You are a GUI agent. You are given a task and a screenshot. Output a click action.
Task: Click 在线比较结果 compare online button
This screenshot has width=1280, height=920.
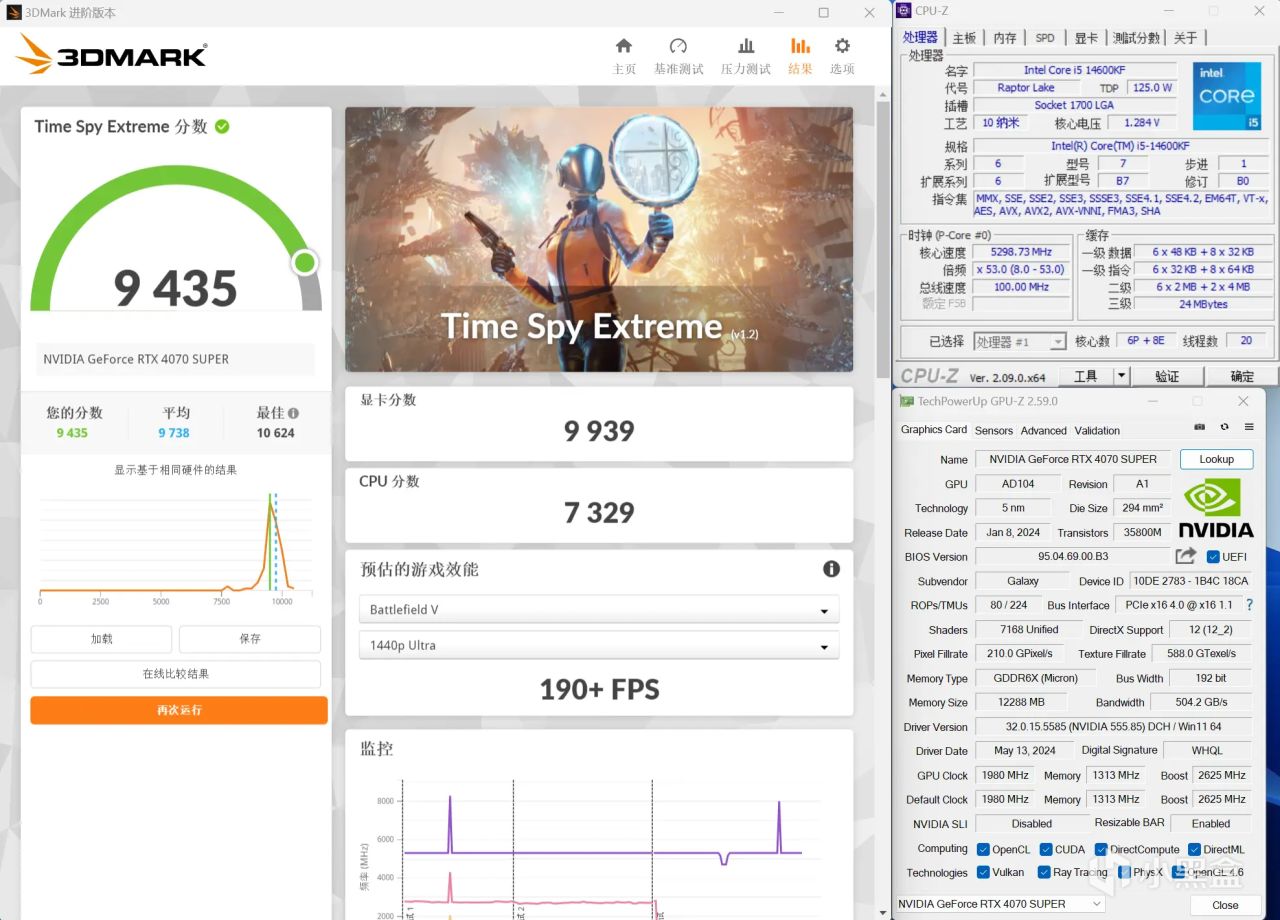(x=176, y=674)
